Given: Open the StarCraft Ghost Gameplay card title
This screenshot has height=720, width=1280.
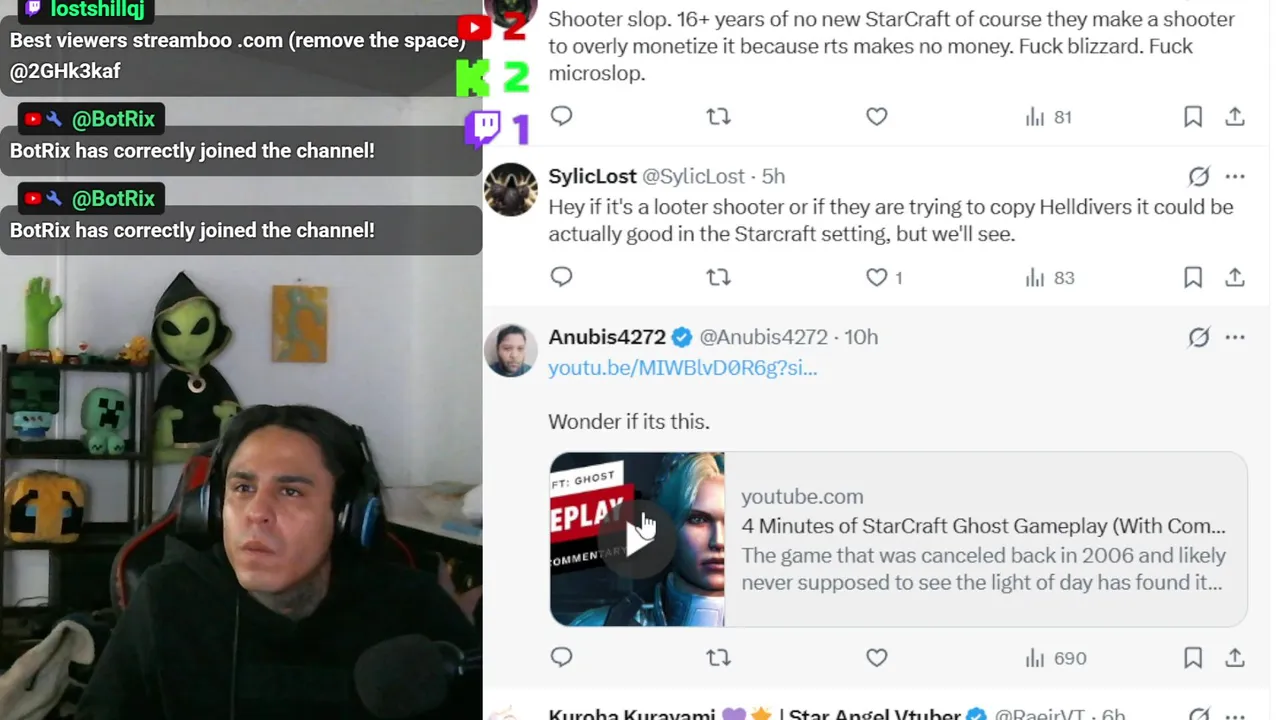Looking at the screenshot, I should (x=983, y=526).
